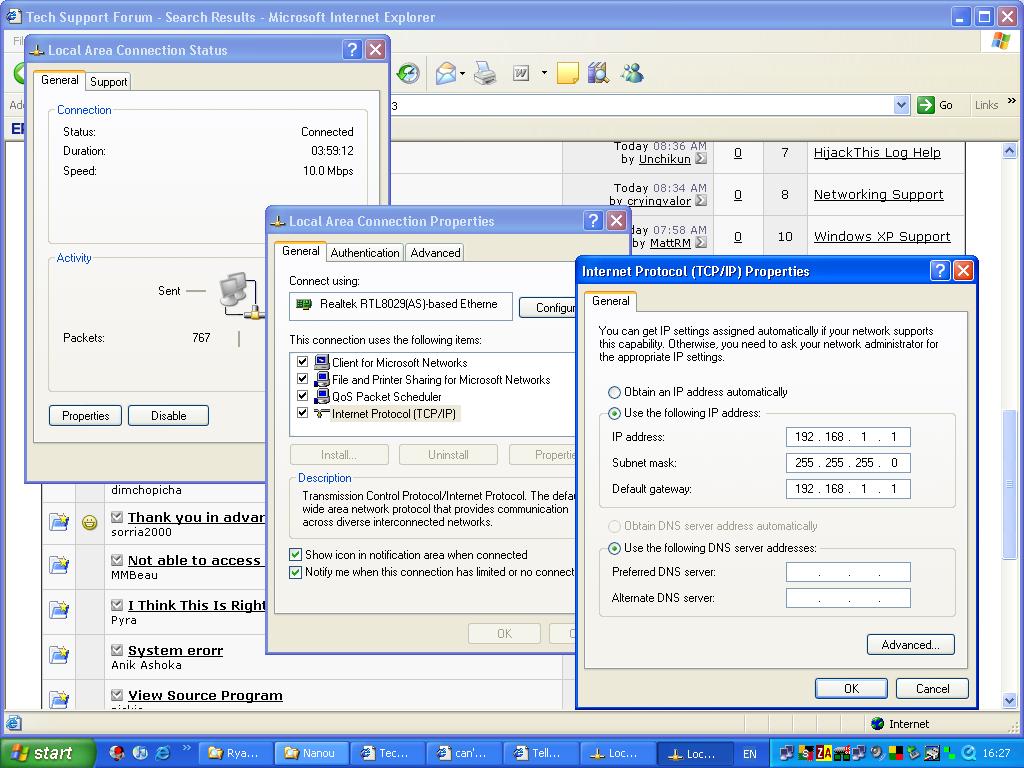Select General tab in Connection Status
Screen dimensions: 1024x768
[x=59, y=80]
